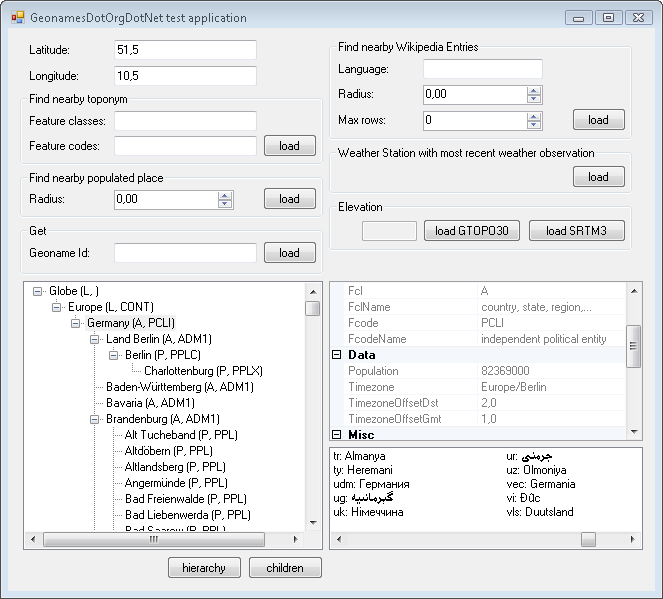
Task: Collapse the Misc category in property grid
Action: tap(337, 435)
